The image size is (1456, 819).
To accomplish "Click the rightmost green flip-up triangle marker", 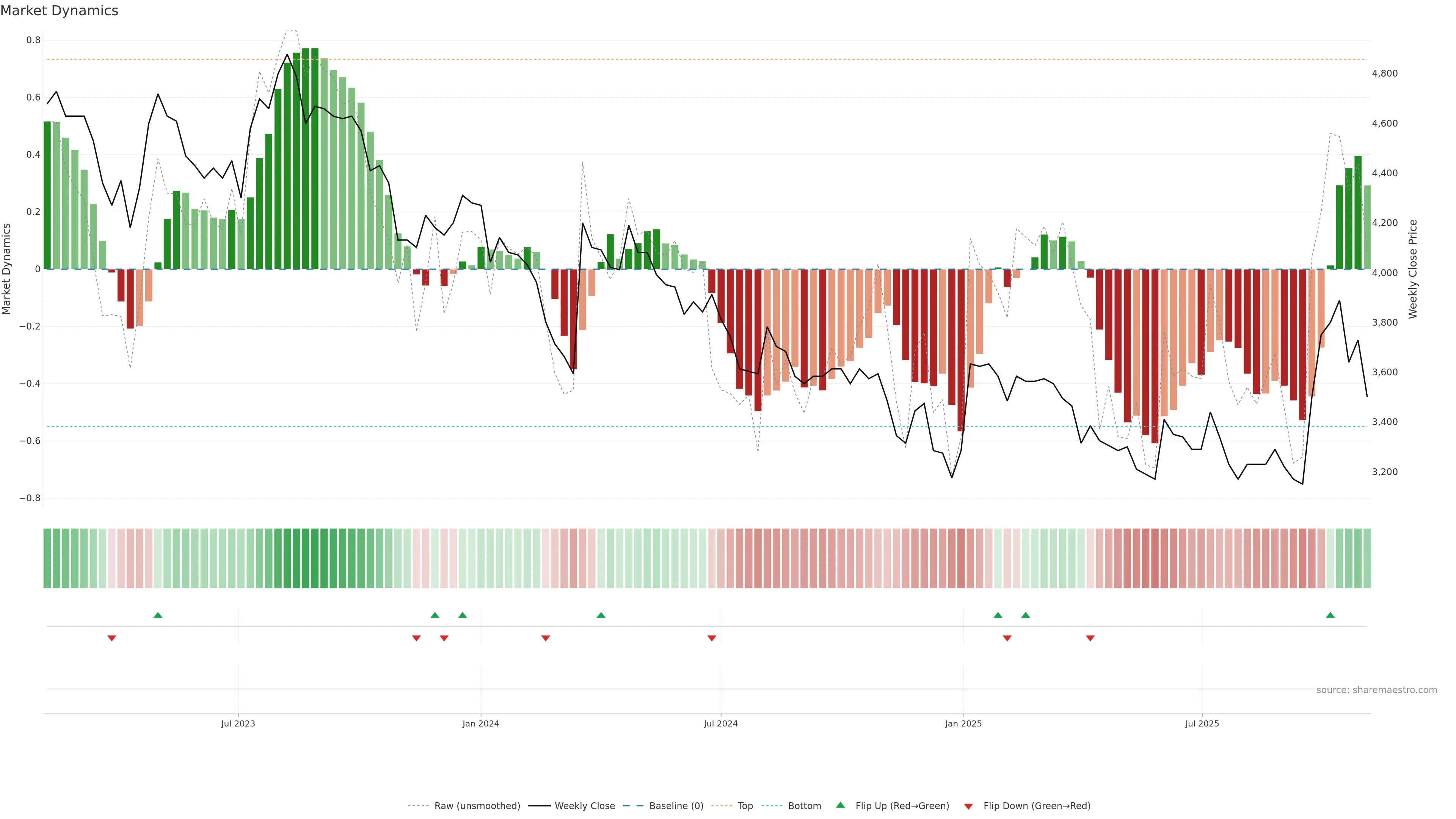I will pos(1330,615).
